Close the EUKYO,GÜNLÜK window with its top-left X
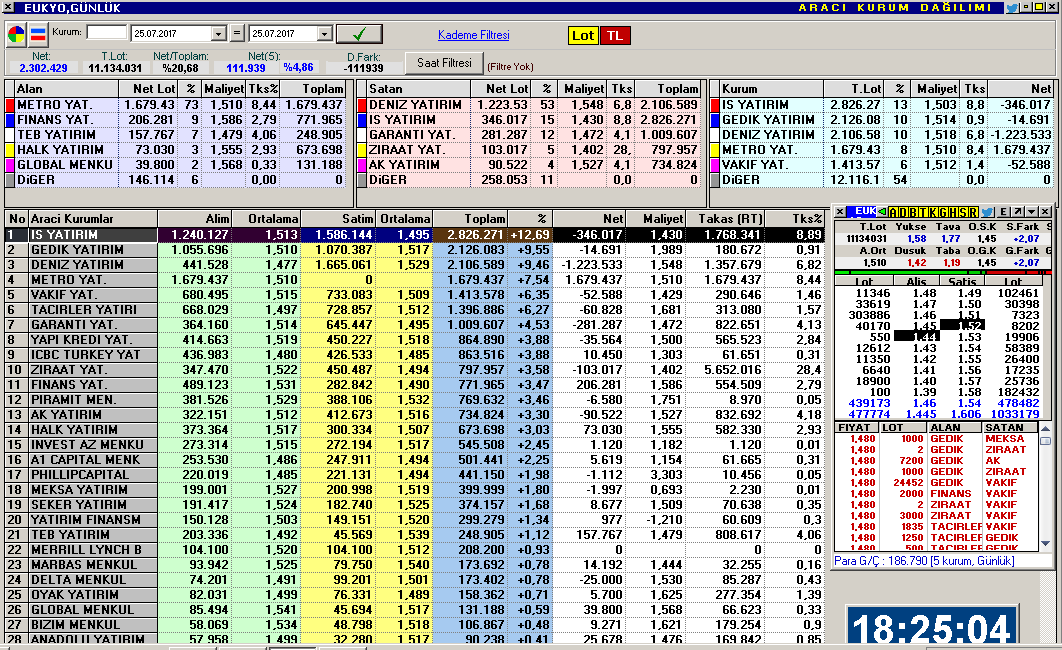Image resolution: width=1062 pixels, height=650 pixels. coord(9,7)
